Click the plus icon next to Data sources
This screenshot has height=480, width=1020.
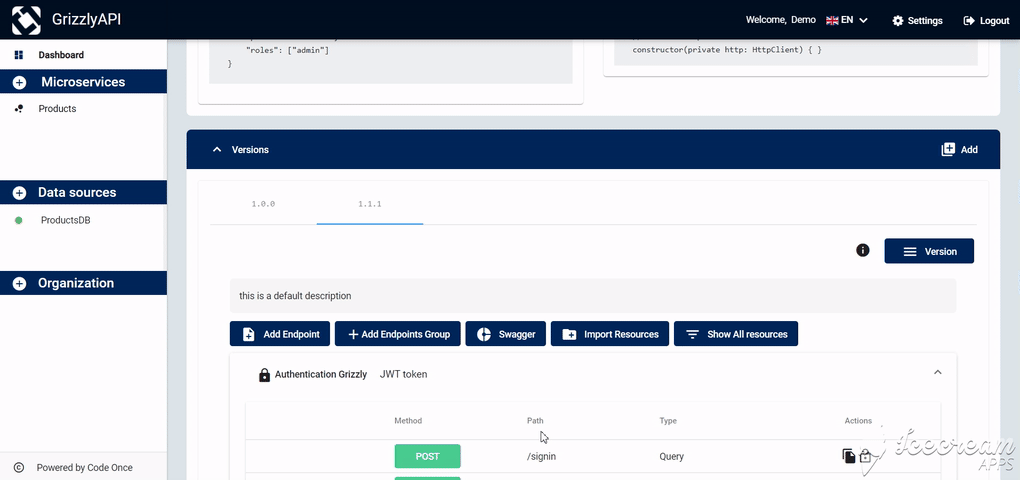[20, 193]
